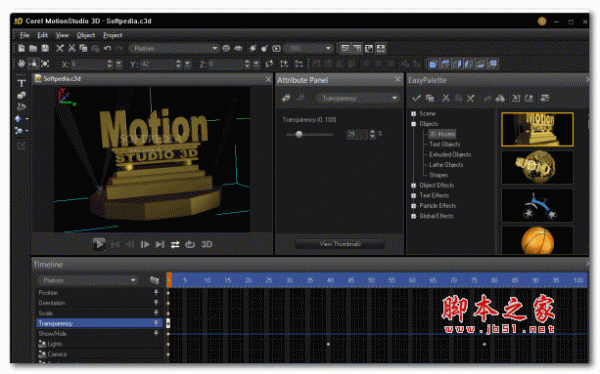This screenshot has width=600, height=374.
Task: Click the last blue view icon
Action: 493,64
